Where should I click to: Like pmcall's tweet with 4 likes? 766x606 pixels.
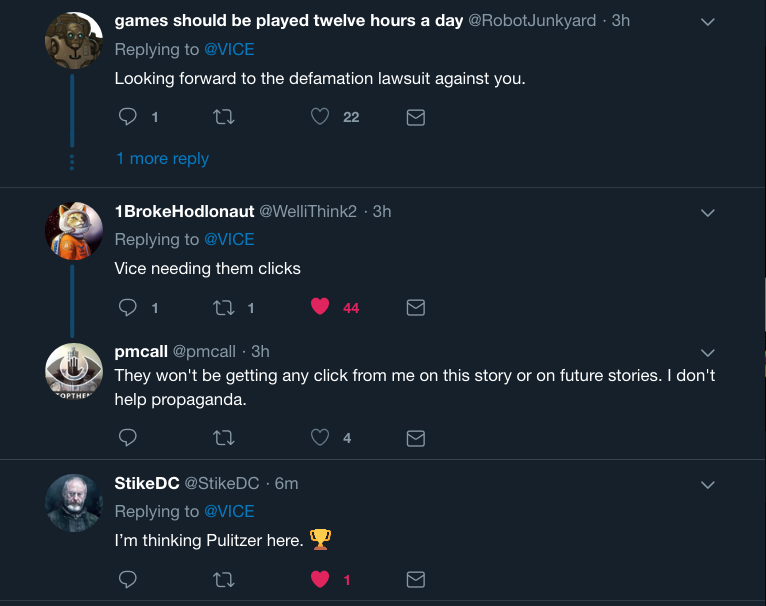click(320, 437)
